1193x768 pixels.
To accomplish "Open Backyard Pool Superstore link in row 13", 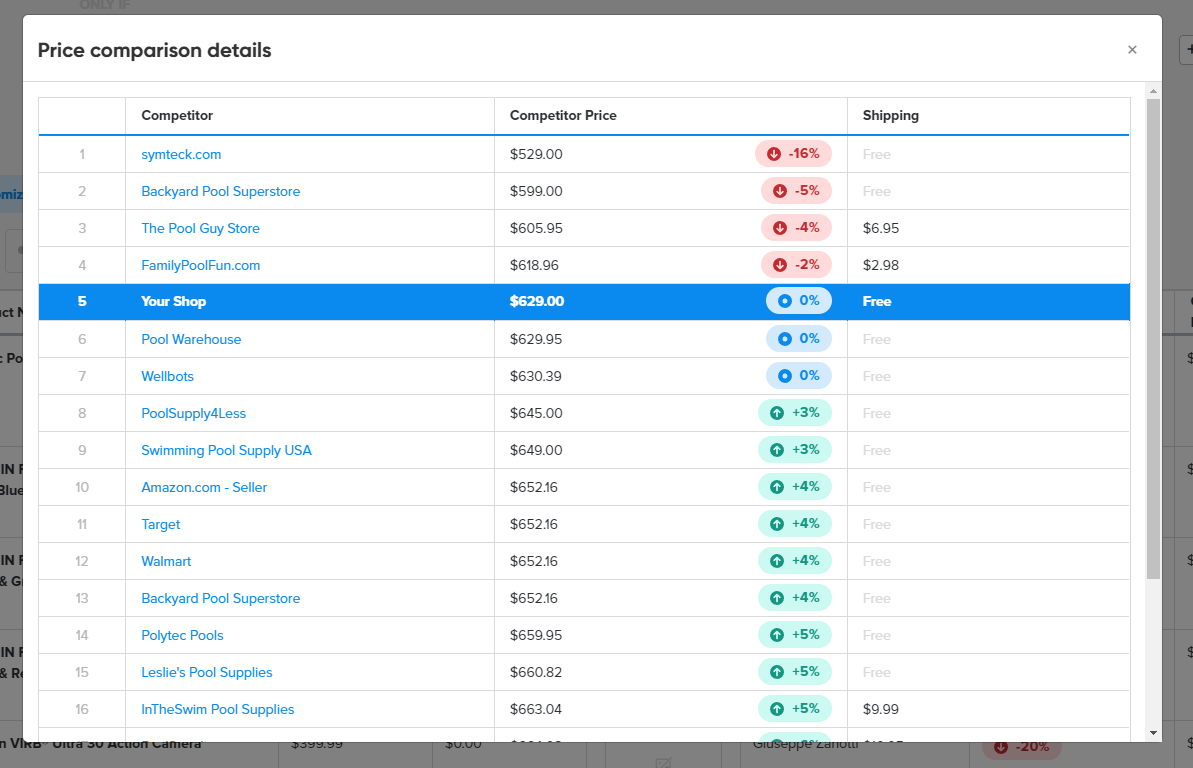I will coord(221,599).
